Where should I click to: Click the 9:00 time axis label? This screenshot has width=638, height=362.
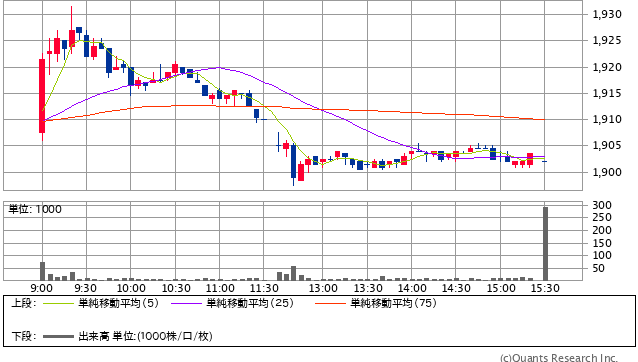click(42, 288)
